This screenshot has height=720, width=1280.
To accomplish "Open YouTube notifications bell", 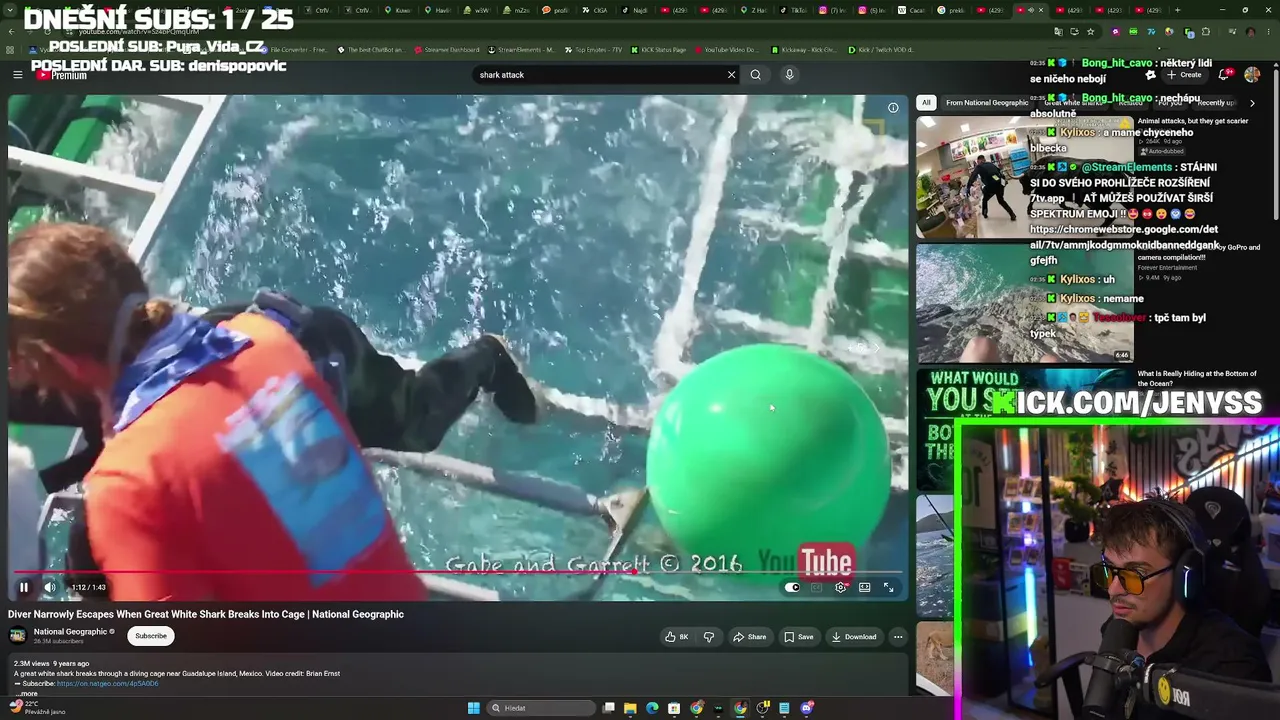I will (x=1225, y=74).
